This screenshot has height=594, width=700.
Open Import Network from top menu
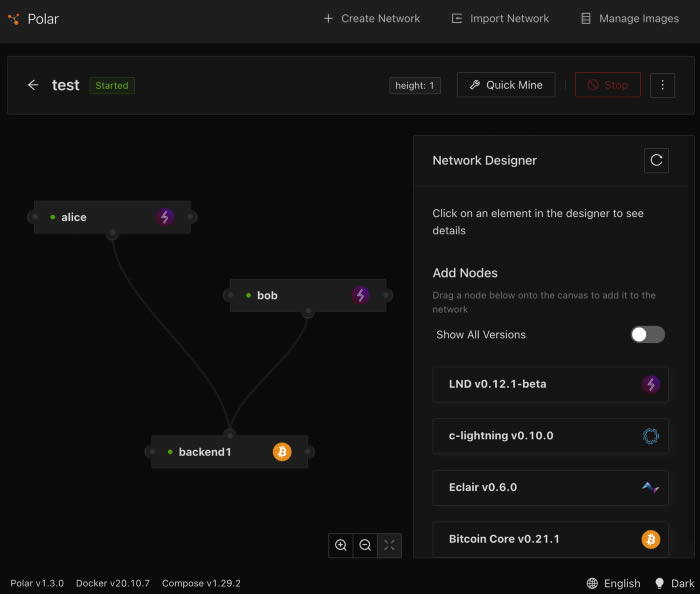coord(500,19)
